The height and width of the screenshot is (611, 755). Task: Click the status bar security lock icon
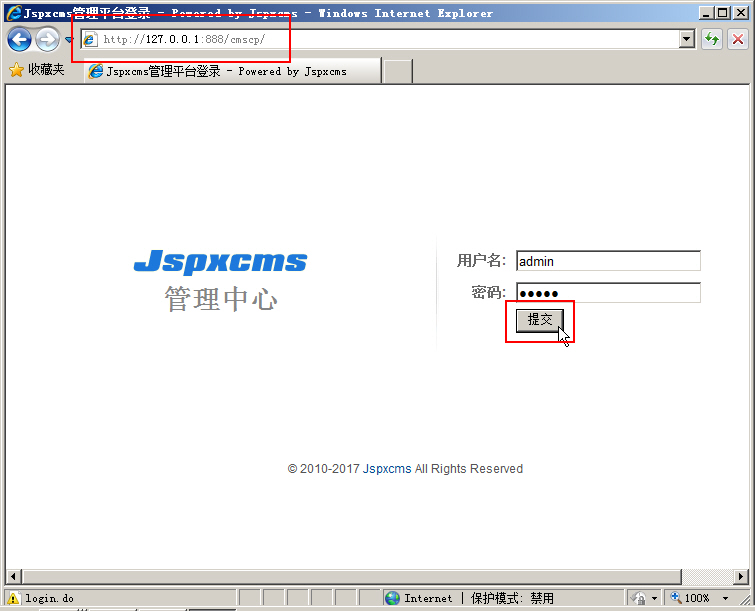click(x=638, y=598)
